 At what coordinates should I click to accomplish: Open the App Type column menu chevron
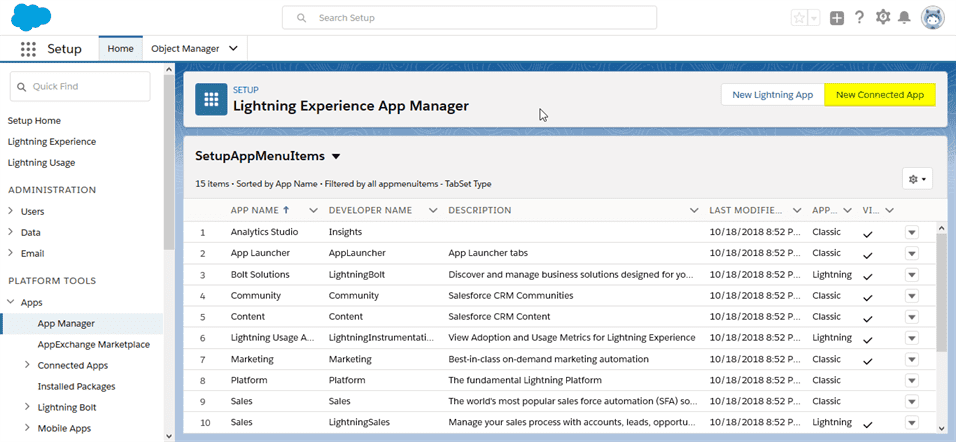pos(847,210)
